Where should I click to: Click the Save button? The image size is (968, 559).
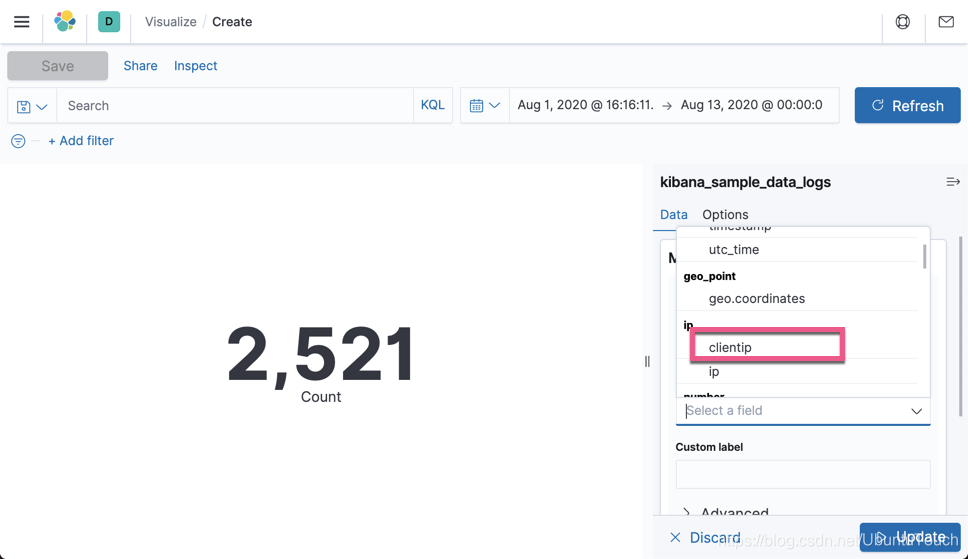coord(57,65)
